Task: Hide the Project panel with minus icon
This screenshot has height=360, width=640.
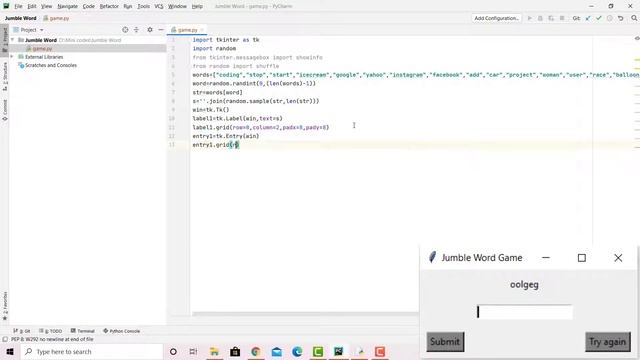Action: [161, 30]
